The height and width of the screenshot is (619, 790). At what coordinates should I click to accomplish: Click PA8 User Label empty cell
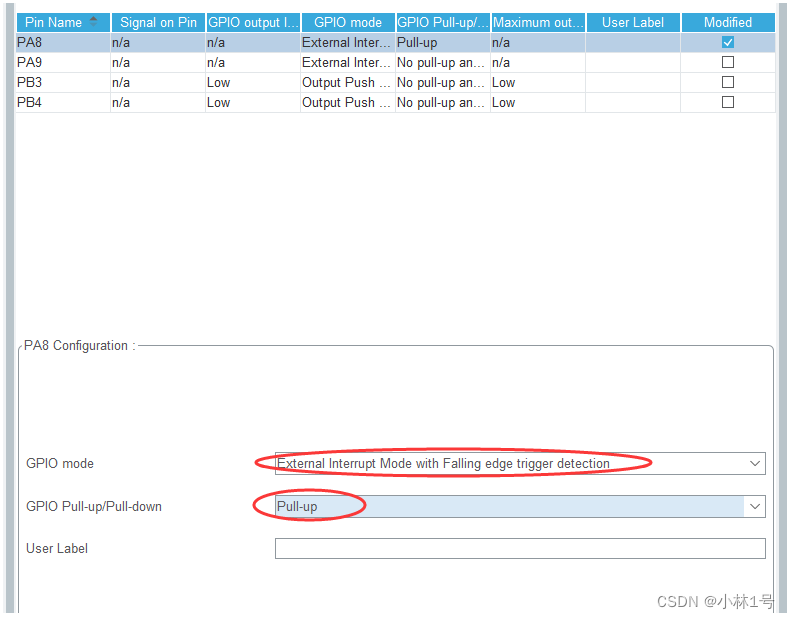[633, 43]
